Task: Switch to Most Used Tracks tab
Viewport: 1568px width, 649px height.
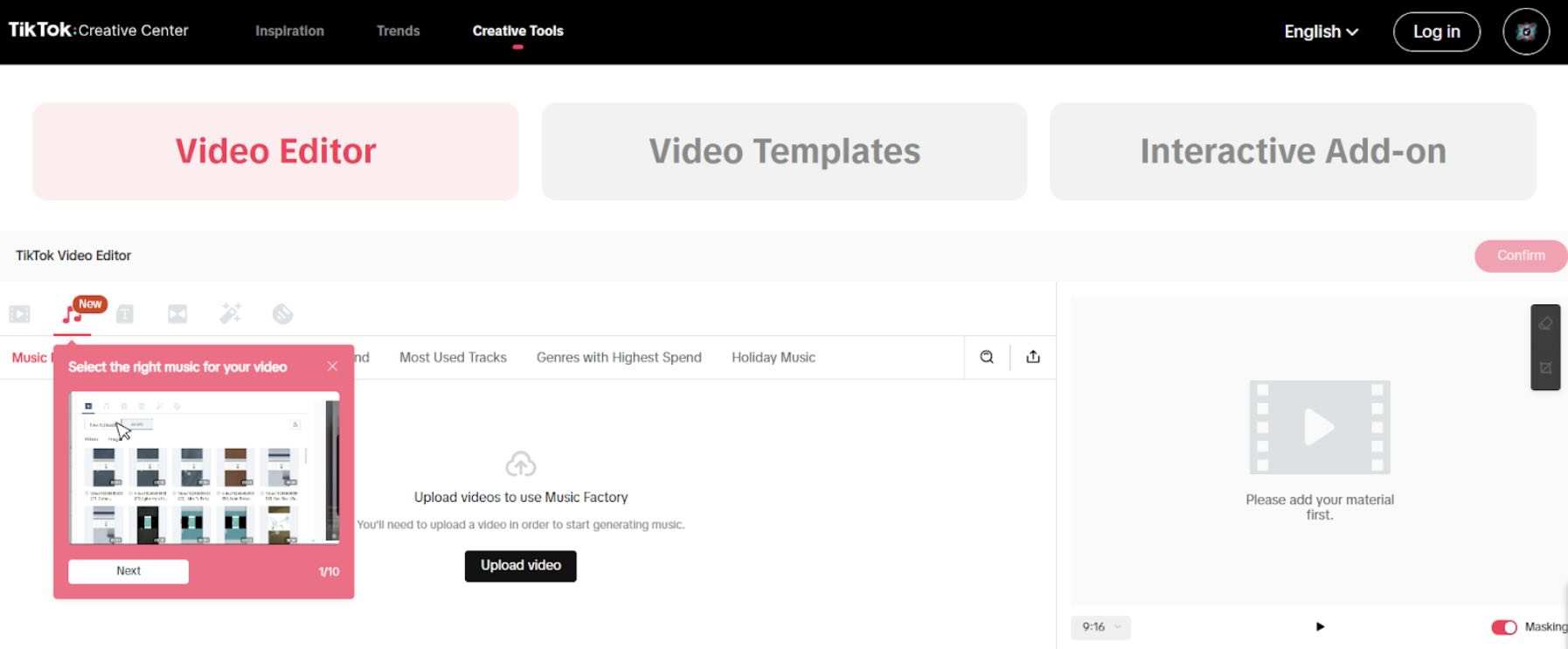Action: tap(453, 358)
